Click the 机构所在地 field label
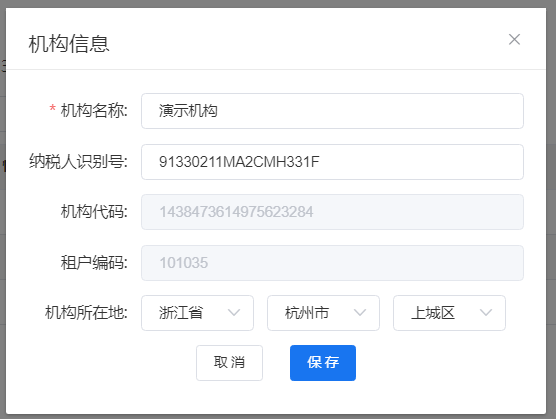The image size is (556, 419). coord(86,313)
